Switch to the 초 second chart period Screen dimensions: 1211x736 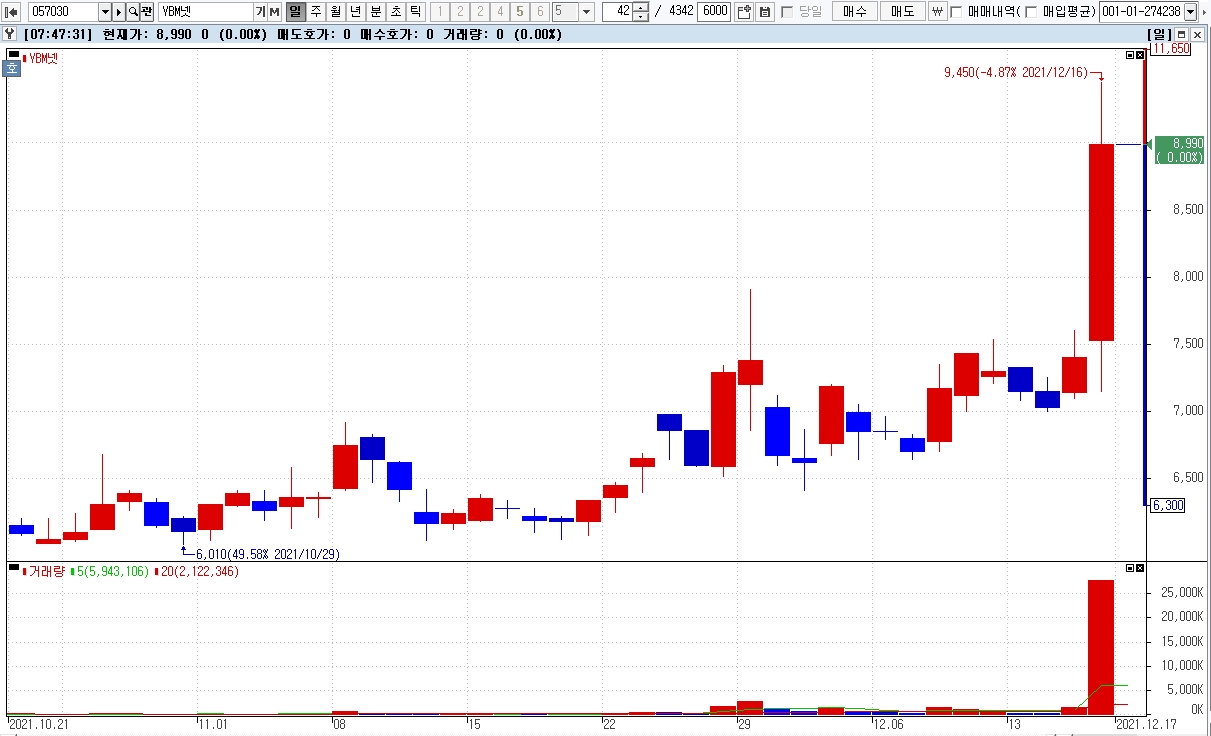click(x=395, y=12)
